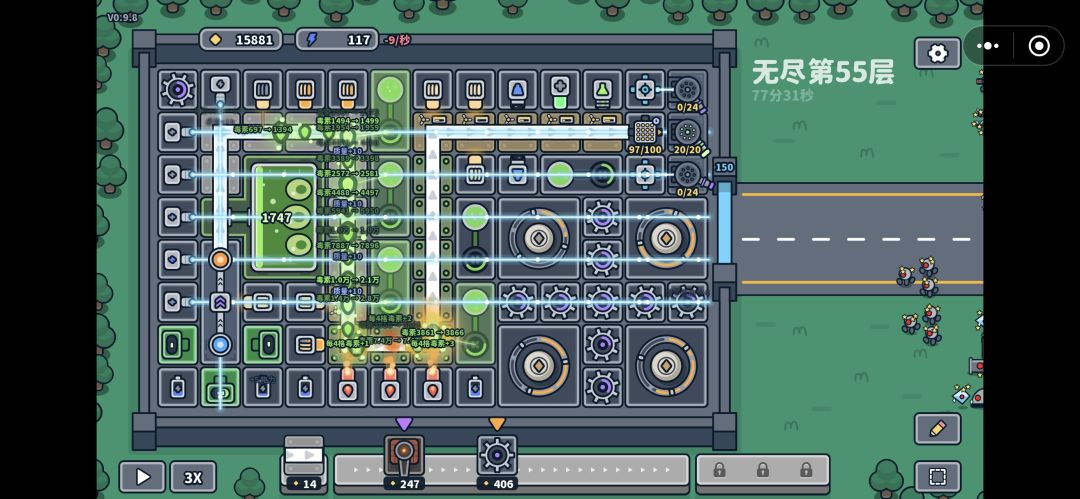This screenshot has width=1080, height=499.
Task: Select the green flask module in top row
Action: pos(603,90)
